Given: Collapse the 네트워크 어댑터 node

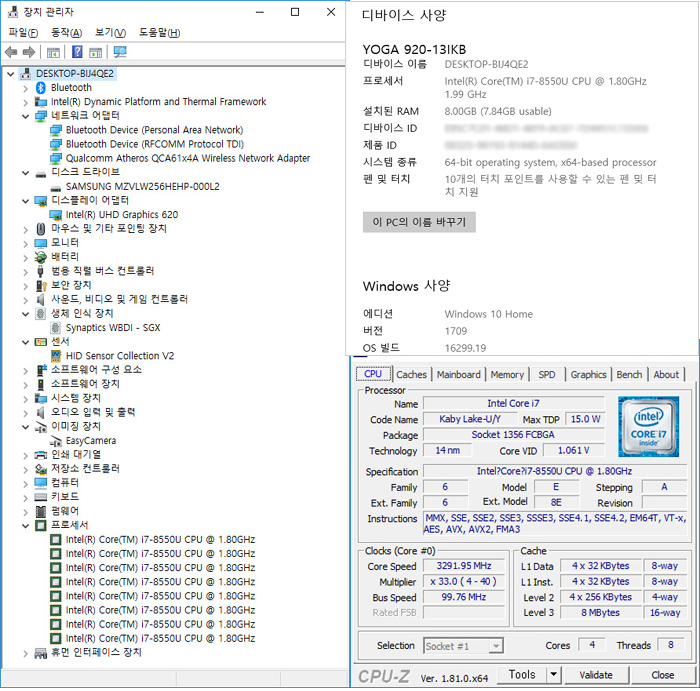Looking at the screenshot, I should (x=25, y=116).
